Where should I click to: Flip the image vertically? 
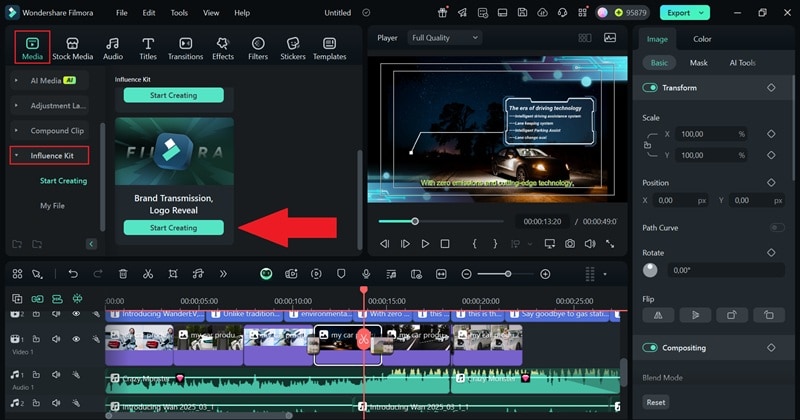coord(695,315)
